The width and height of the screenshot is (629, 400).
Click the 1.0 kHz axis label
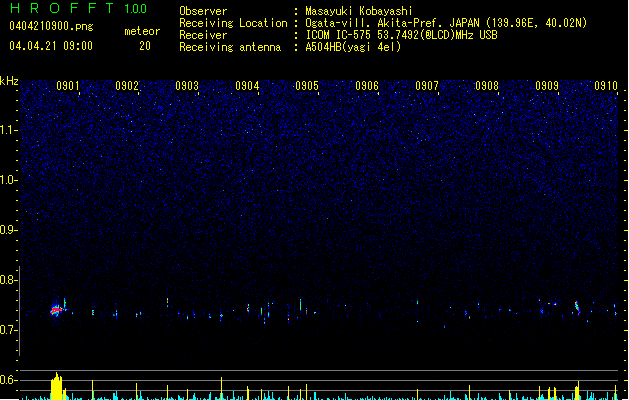point(9,180)
